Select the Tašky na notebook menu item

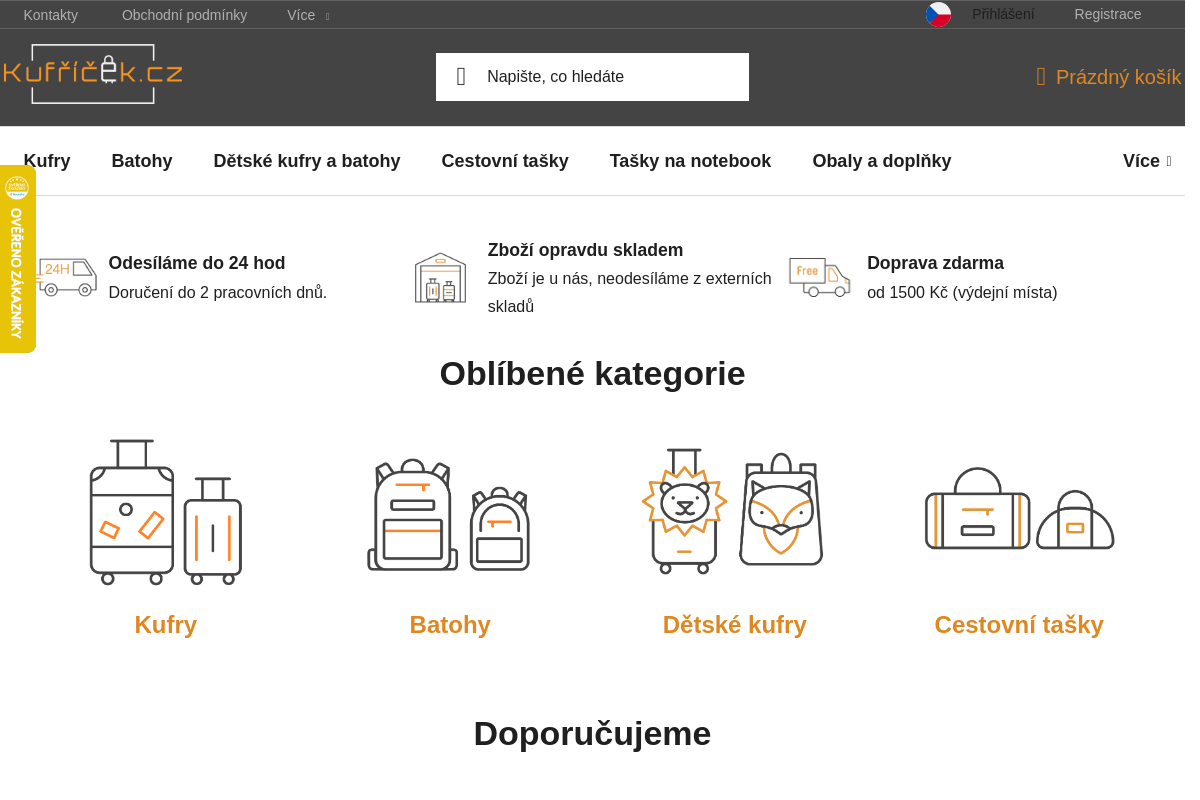[690, 160]
